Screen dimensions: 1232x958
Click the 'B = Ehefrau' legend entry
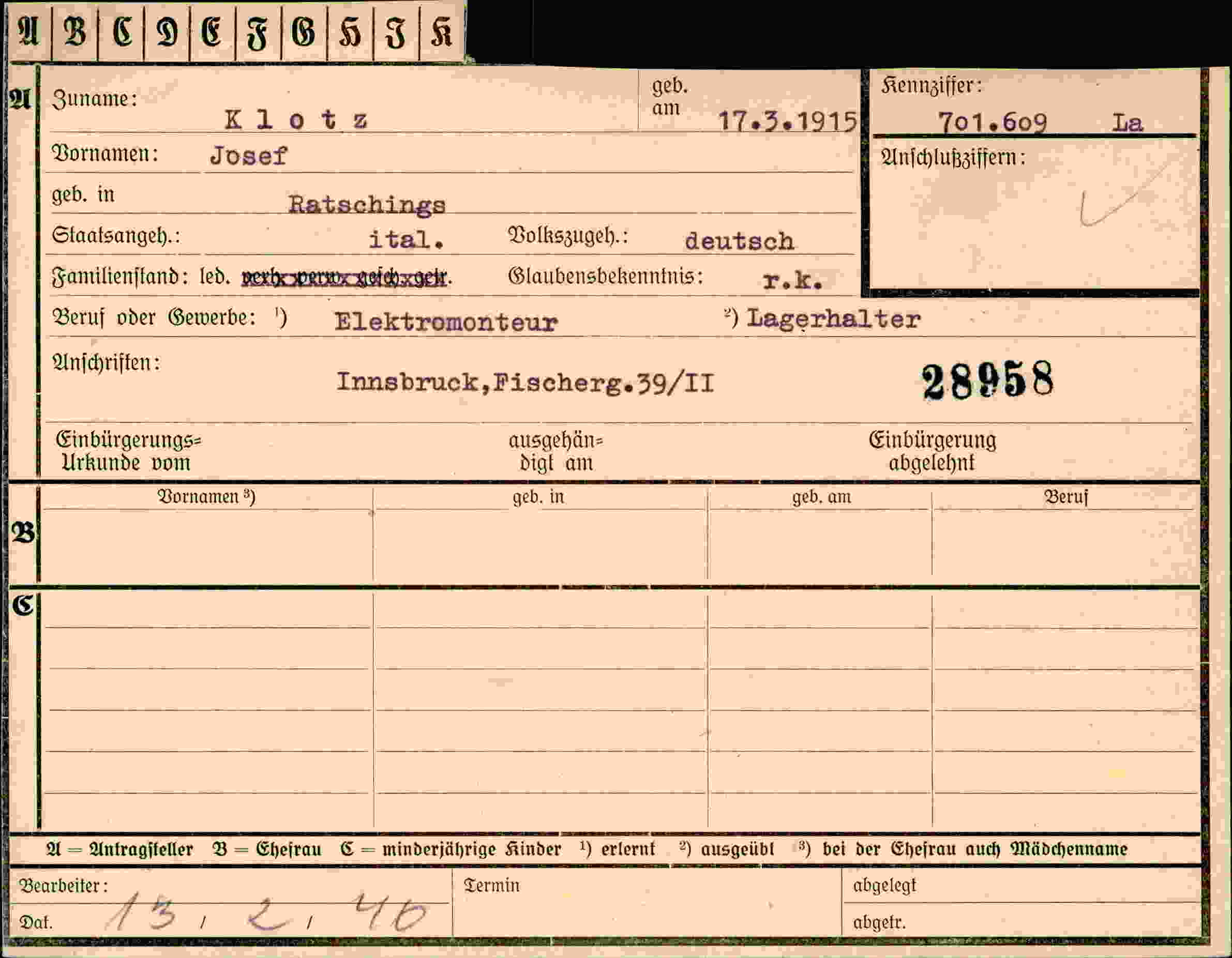[267, 849]
